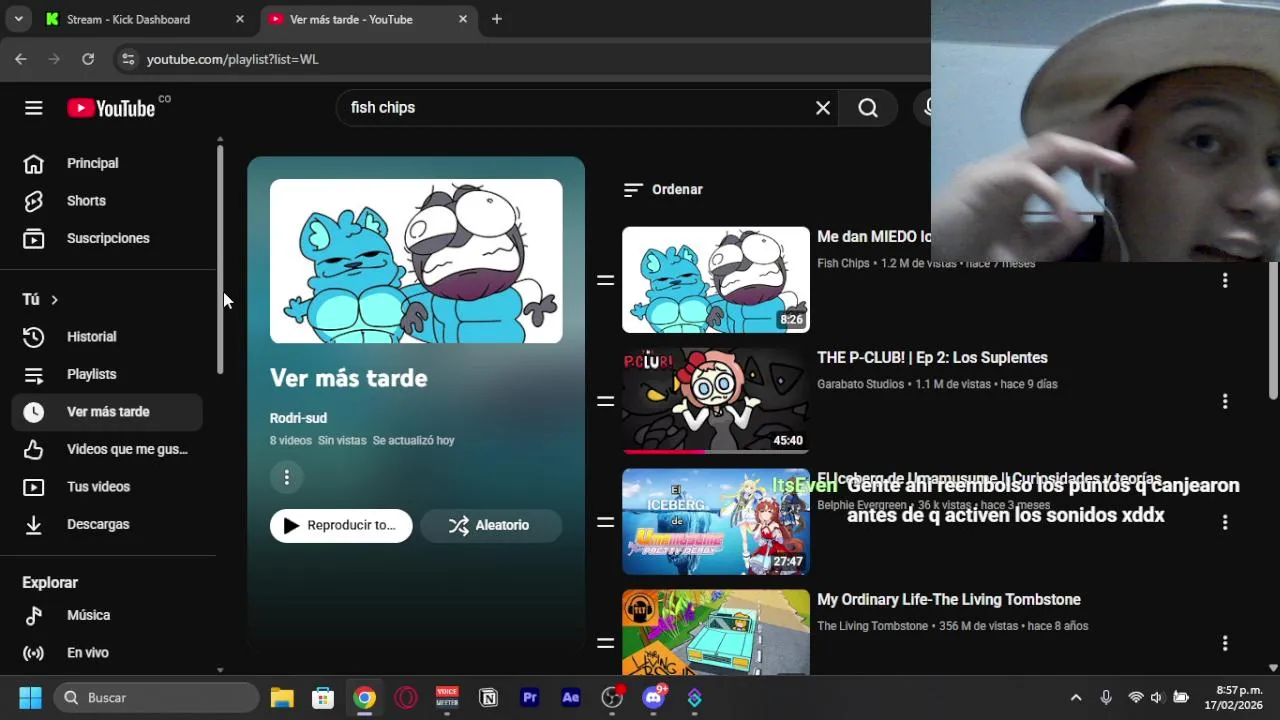This screenshot has width=1280, height=720.
Task: Click the page vertical scrollbar
Action: [1273, 330]
